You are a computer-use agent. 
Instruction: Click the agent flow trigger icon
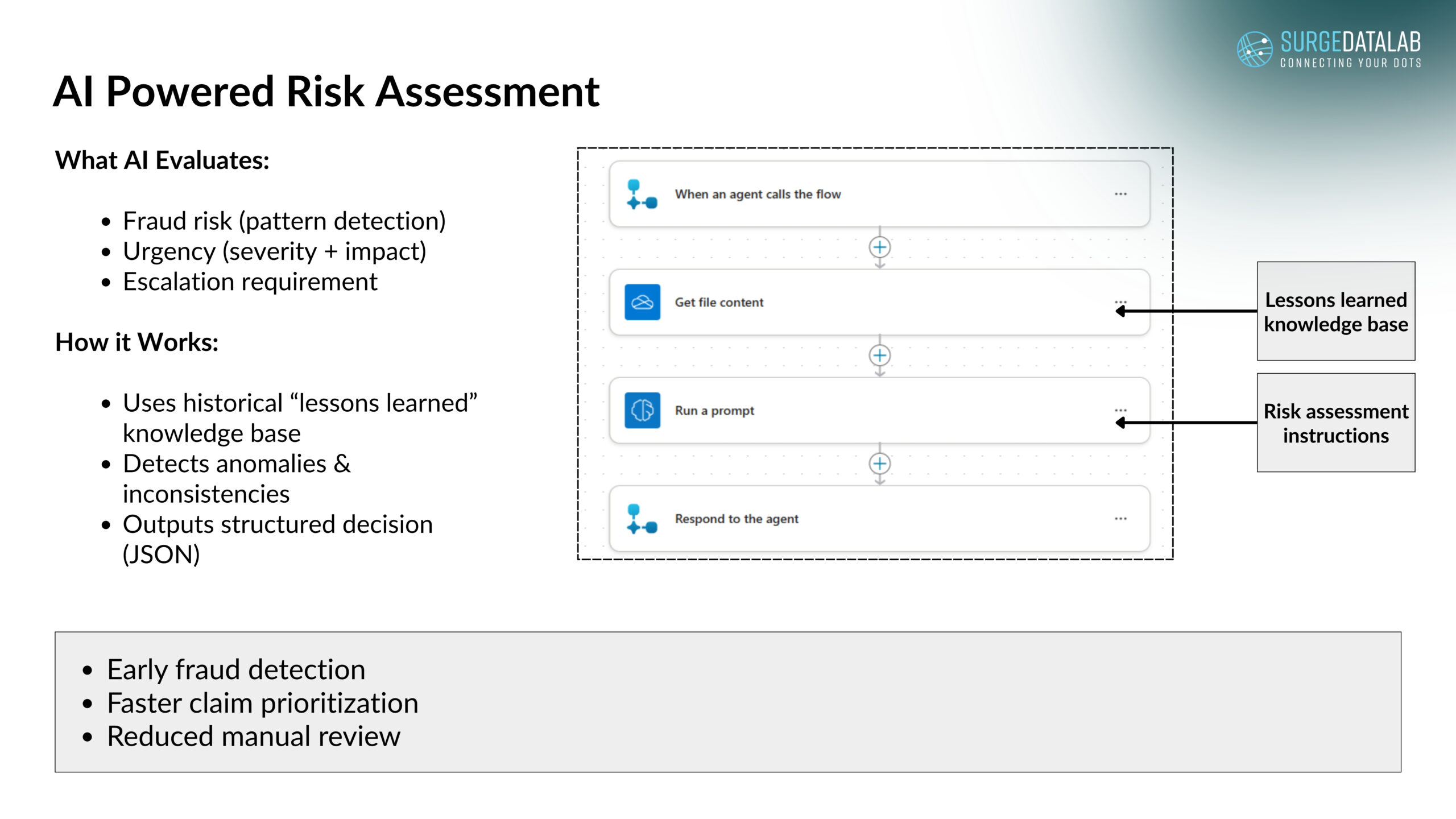(x=642, y=195)
